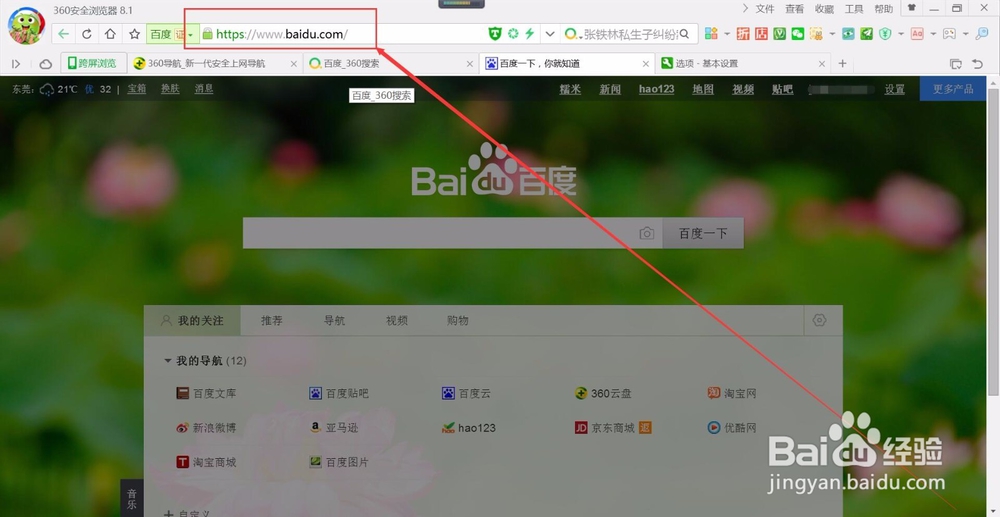
Task: Reload the page with refresh icon
Action: pyautogui.click(x=87, y=34)
